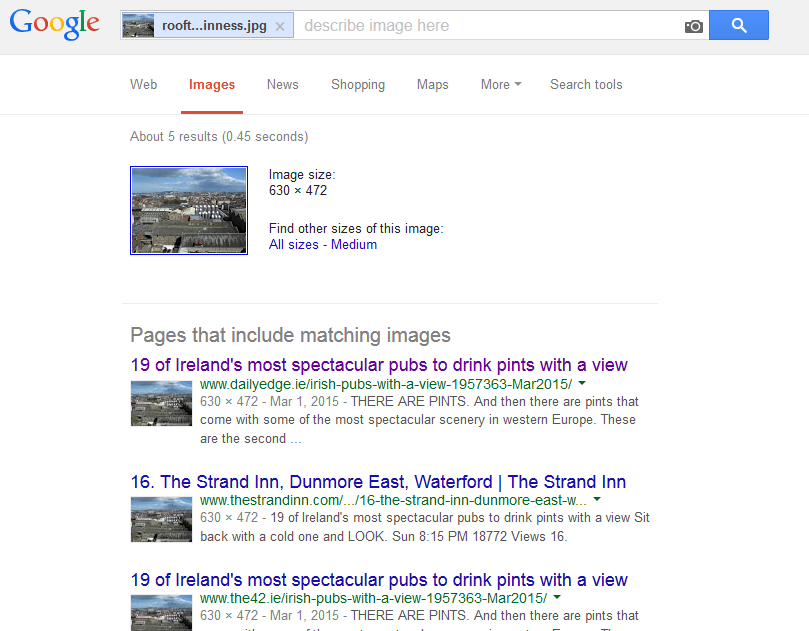Remove the uploaded rooft...inness.jpg image chip
Screen dimensions: 809x631
pyautogui.click(x=280, y=26)
